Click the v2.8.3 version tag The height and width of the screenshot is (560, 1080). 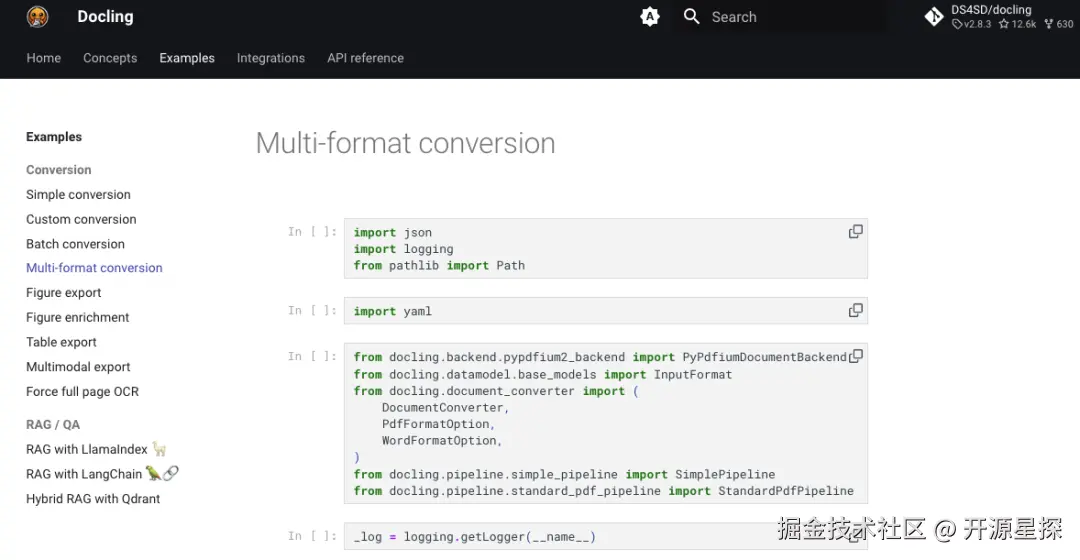tap(972, 24)
